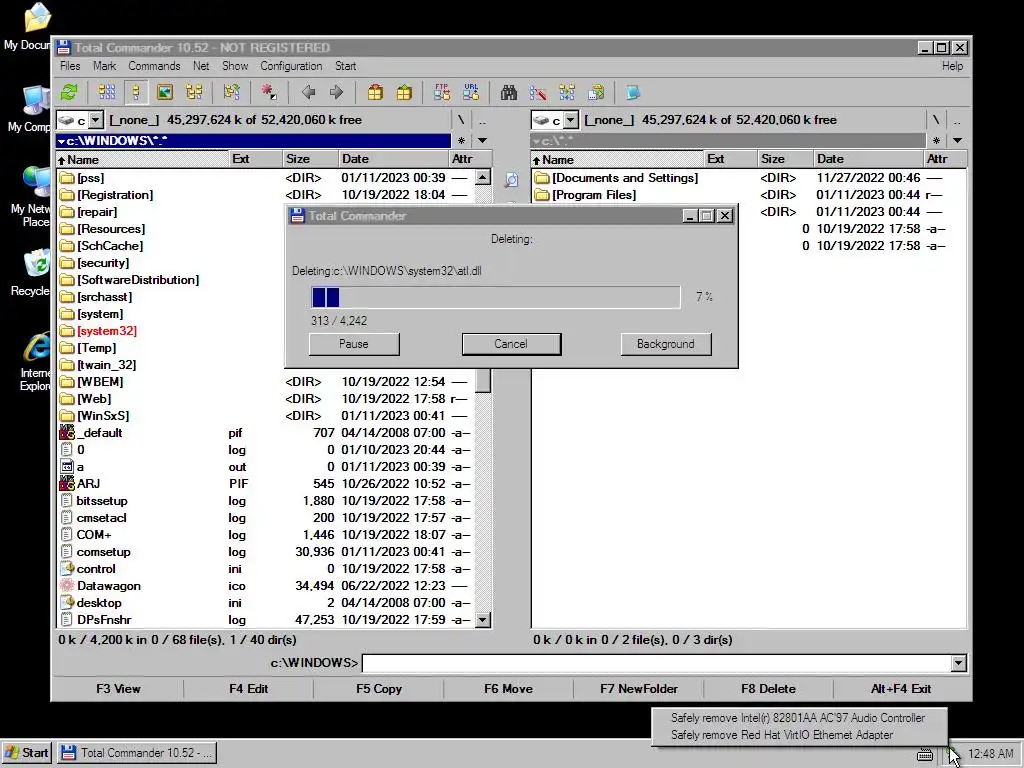1024x768 pixels.
Task: Switch to Brief file names view icon
Action: [106, 93]
